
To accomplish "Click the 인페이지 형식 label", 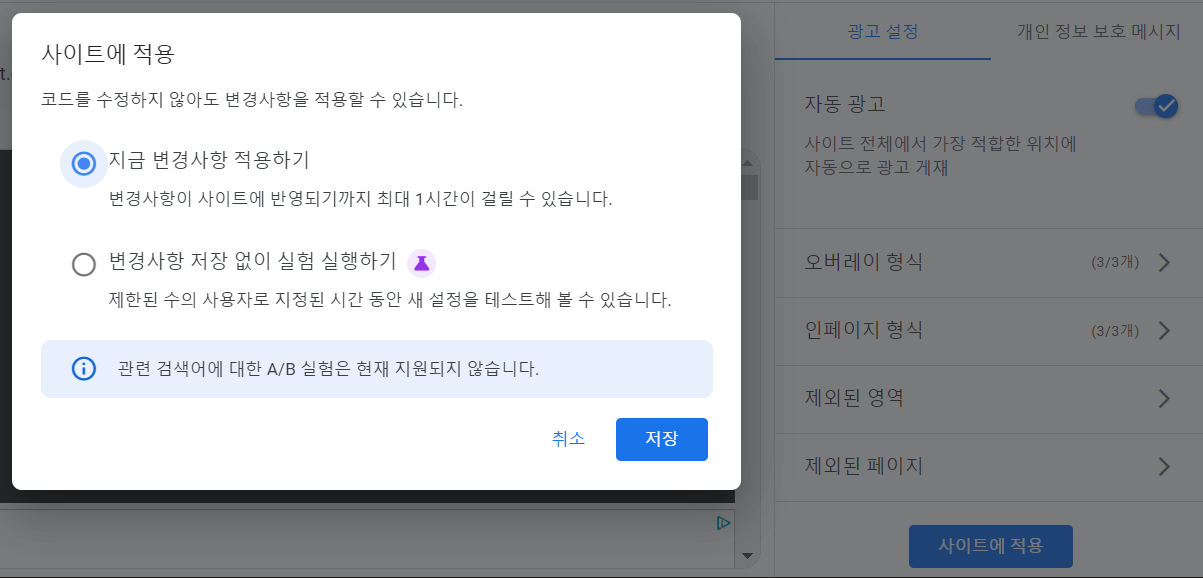I will [864, 331].
